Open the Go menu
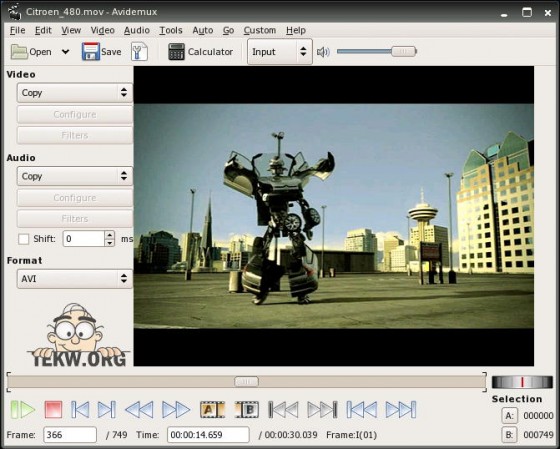 pyautogui.click(x=228, y=30)
